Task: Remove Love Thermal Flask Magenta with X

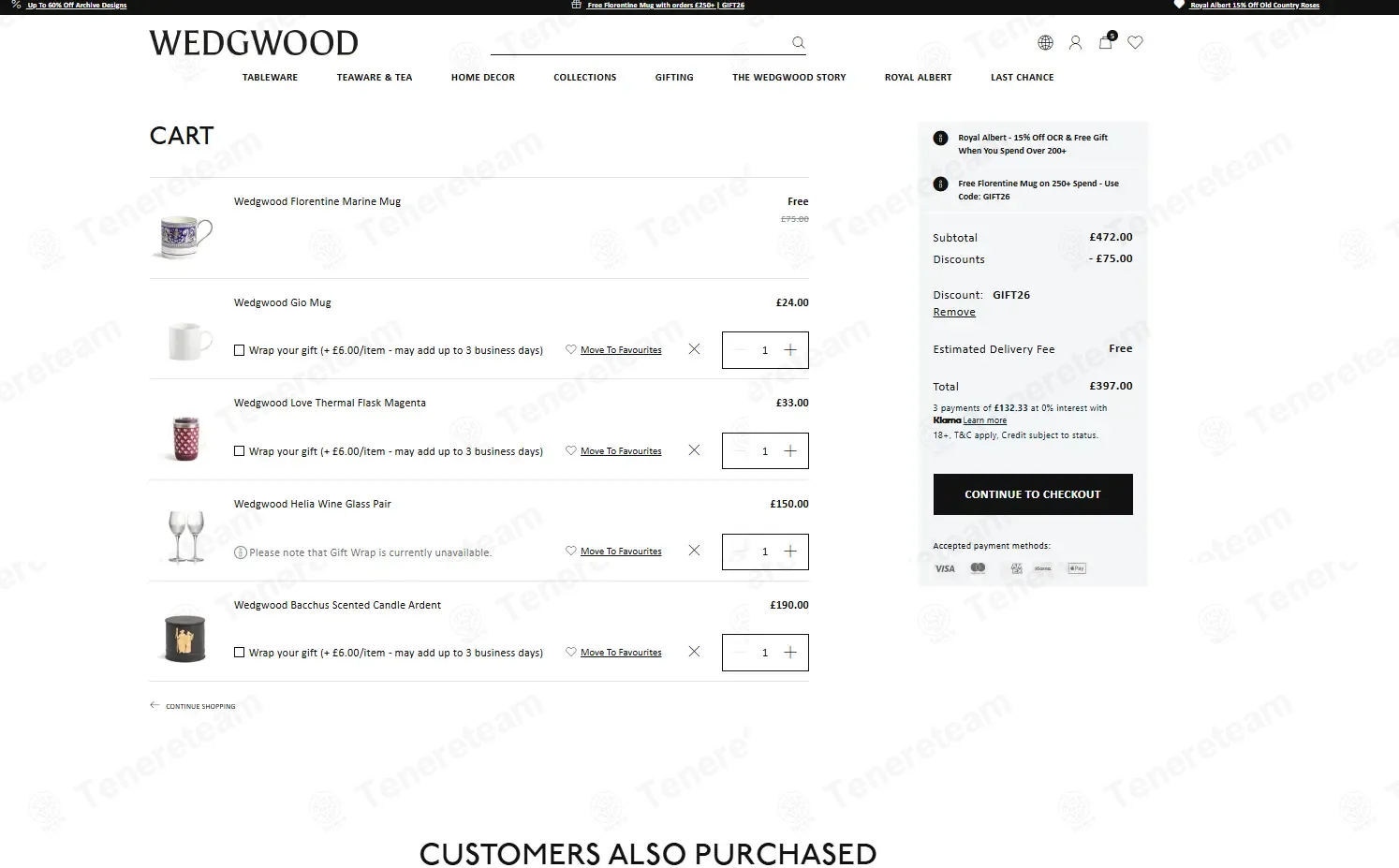Action: pos(694,450)
